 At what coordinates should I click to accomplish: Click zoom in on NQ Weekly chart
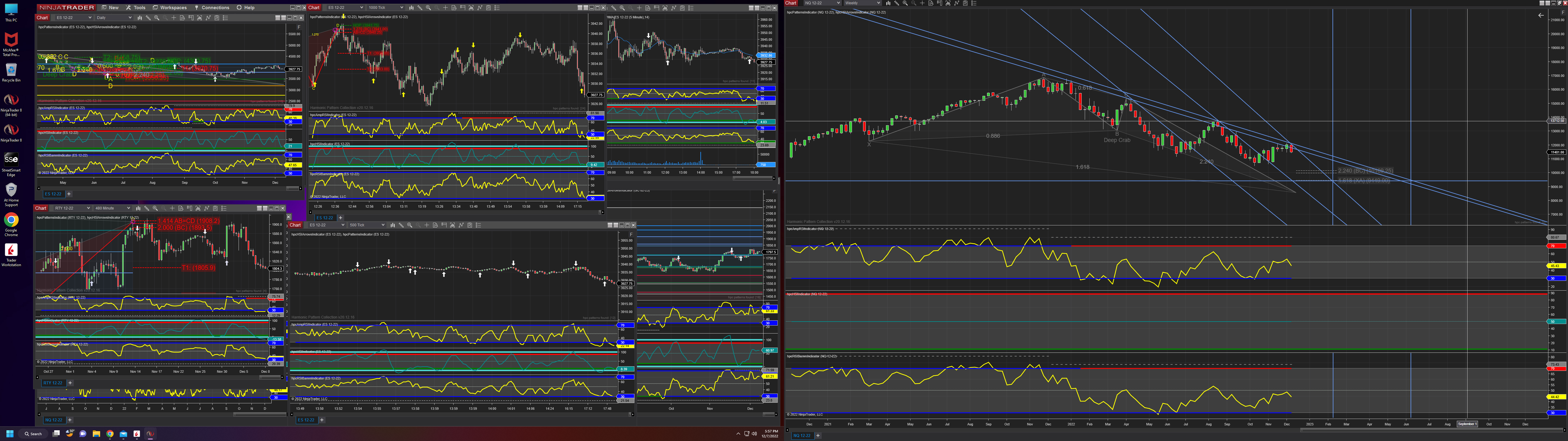point(906,3)
